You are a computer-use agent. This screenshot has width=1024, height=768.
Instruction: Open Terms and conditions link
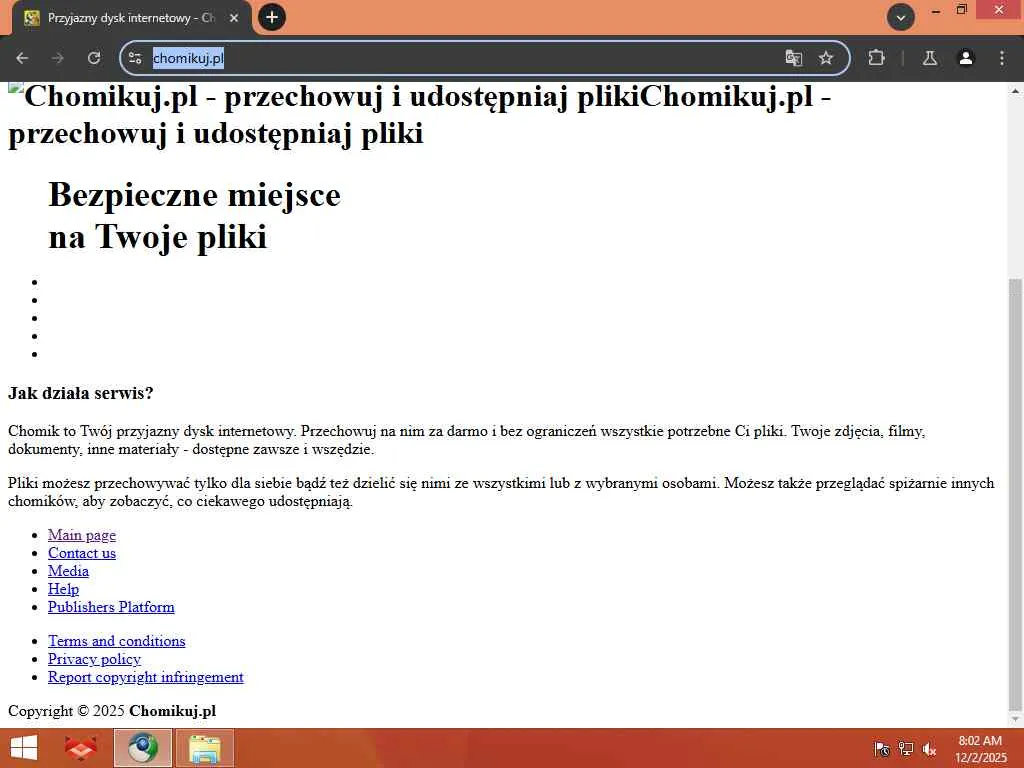[x=116, y=641]
